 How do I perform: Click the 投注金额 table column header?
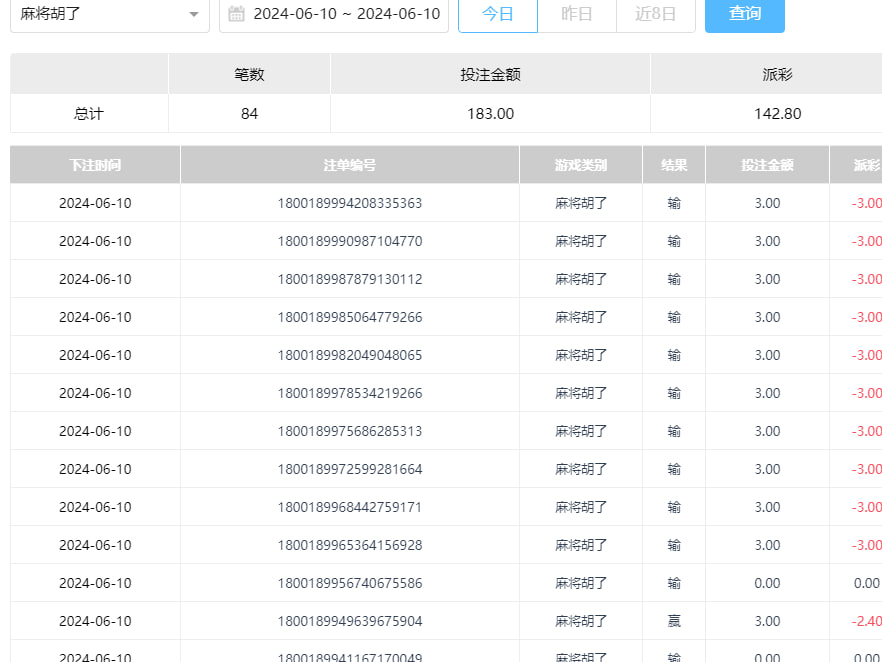[x=767, y=165]
